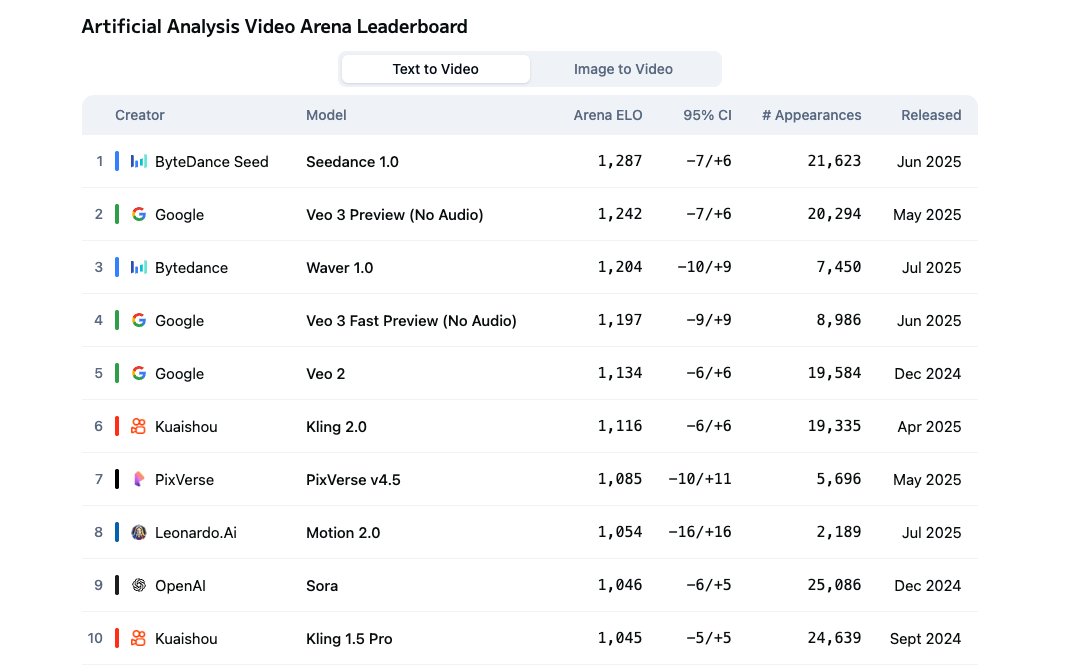Viewport: 1084px width, 672px height.
Task: Select the Kling 1.5 Pro model name
Action: point(348,639)
